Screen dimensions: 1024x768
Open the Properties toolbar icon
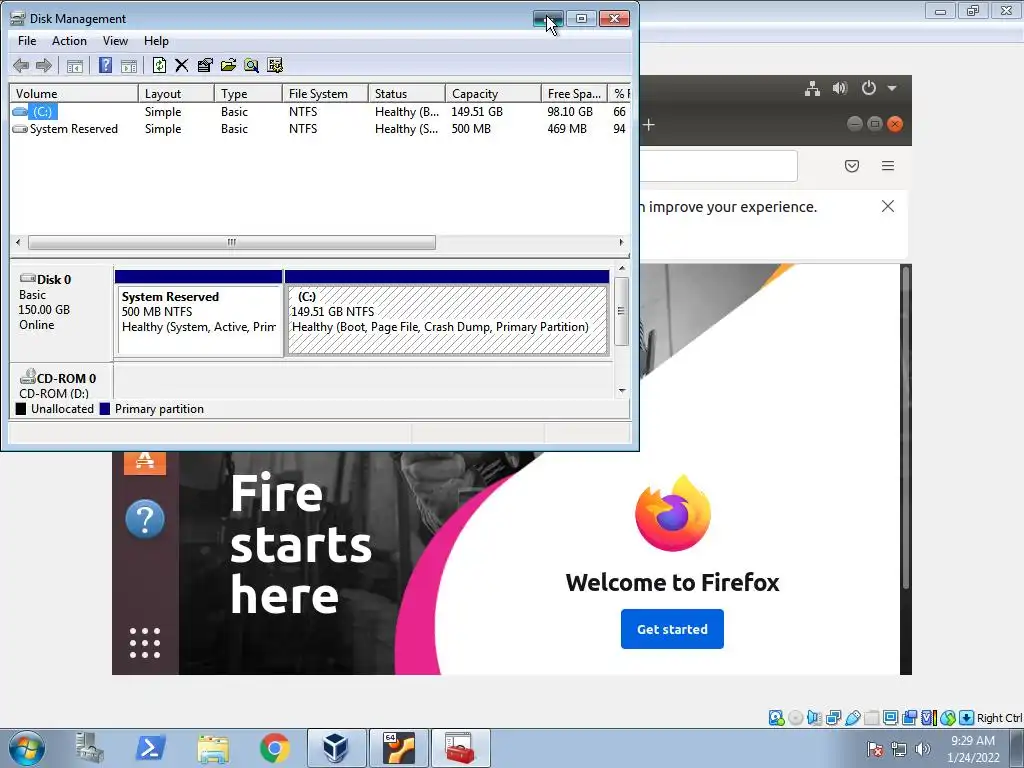205,65
